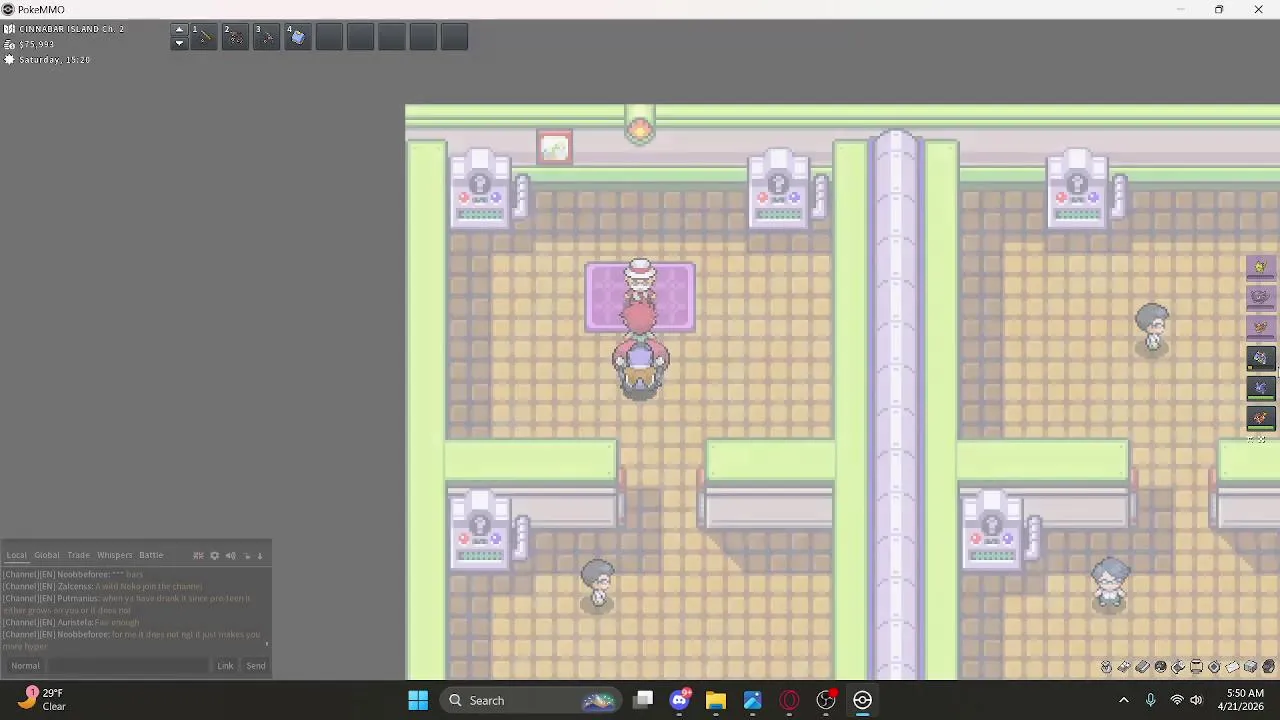The height and width of the screenshot is (720, 1280).
Task: Click the Putmanius chat message
Action: 127,604
